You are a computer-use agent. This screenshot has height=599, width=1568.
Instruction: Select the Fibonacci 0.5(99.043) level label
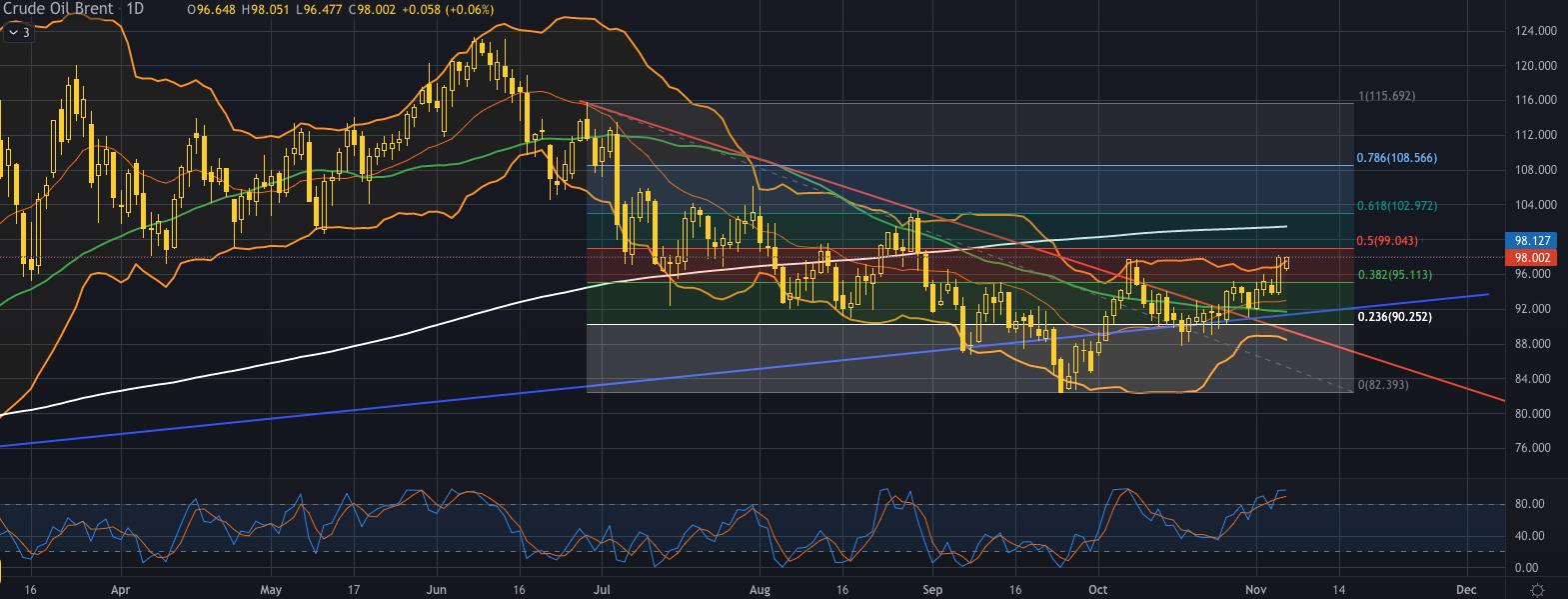point(1387,241)
